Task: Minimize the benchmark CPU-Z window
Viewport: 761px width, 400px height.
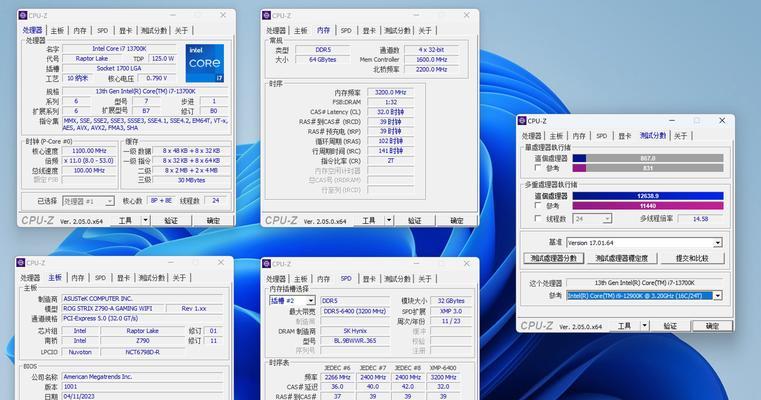Action: tap(672, 120)
